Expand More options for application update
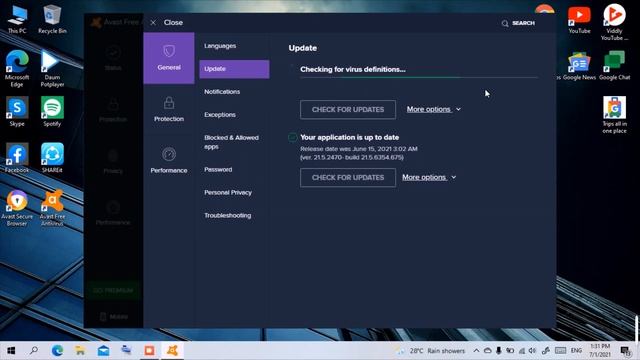 [x=429, y=178]
